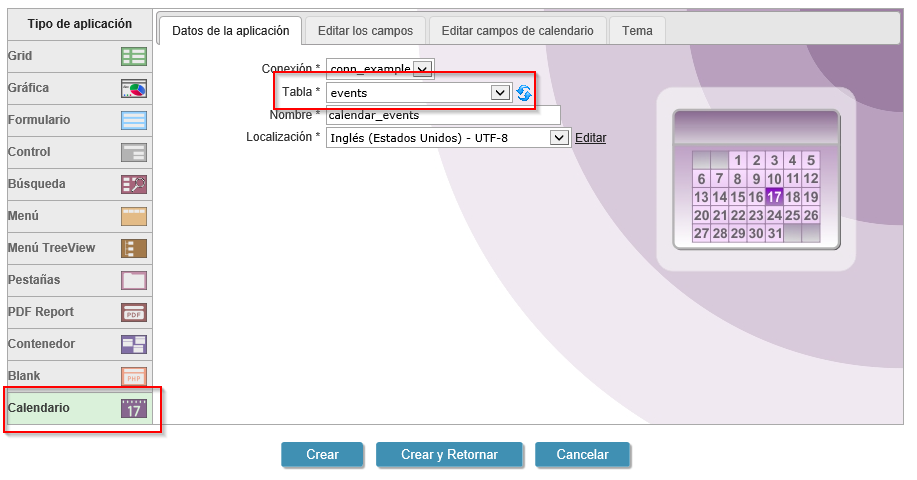Image resolution: width=917 pixels, height=480 pixels.
Task: Click the PDF Report icon
Action: point(134,313)
